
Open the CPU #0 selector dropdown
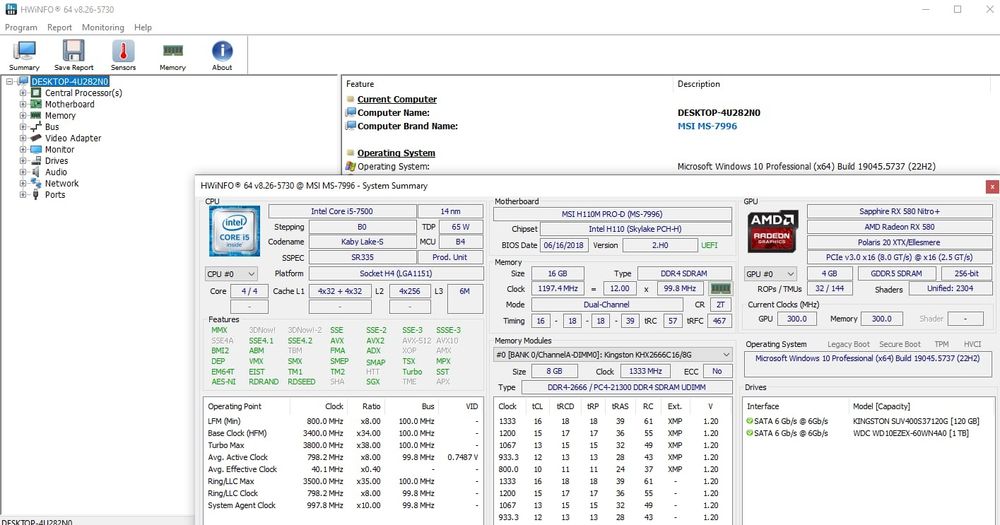pos(231,273)
